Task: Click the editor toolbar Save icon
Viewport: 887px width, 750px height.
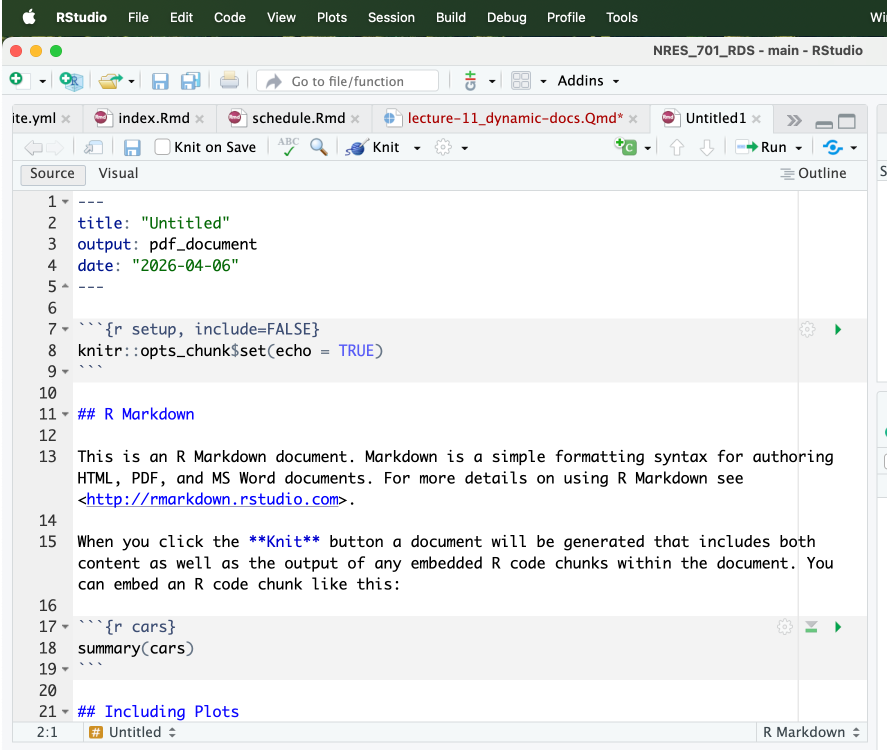Action: (x=132, y=148)
